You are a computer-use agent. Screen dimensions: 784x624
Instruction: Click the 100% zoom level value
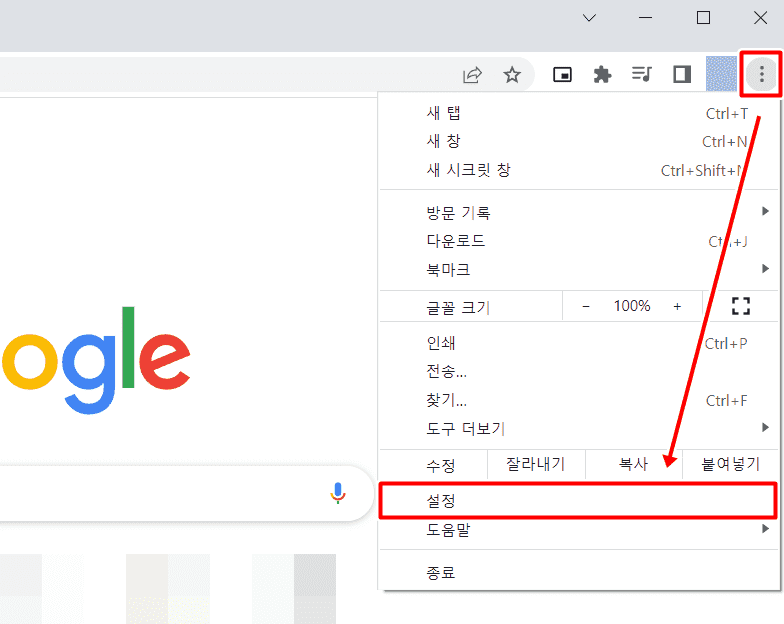point(632,306)
